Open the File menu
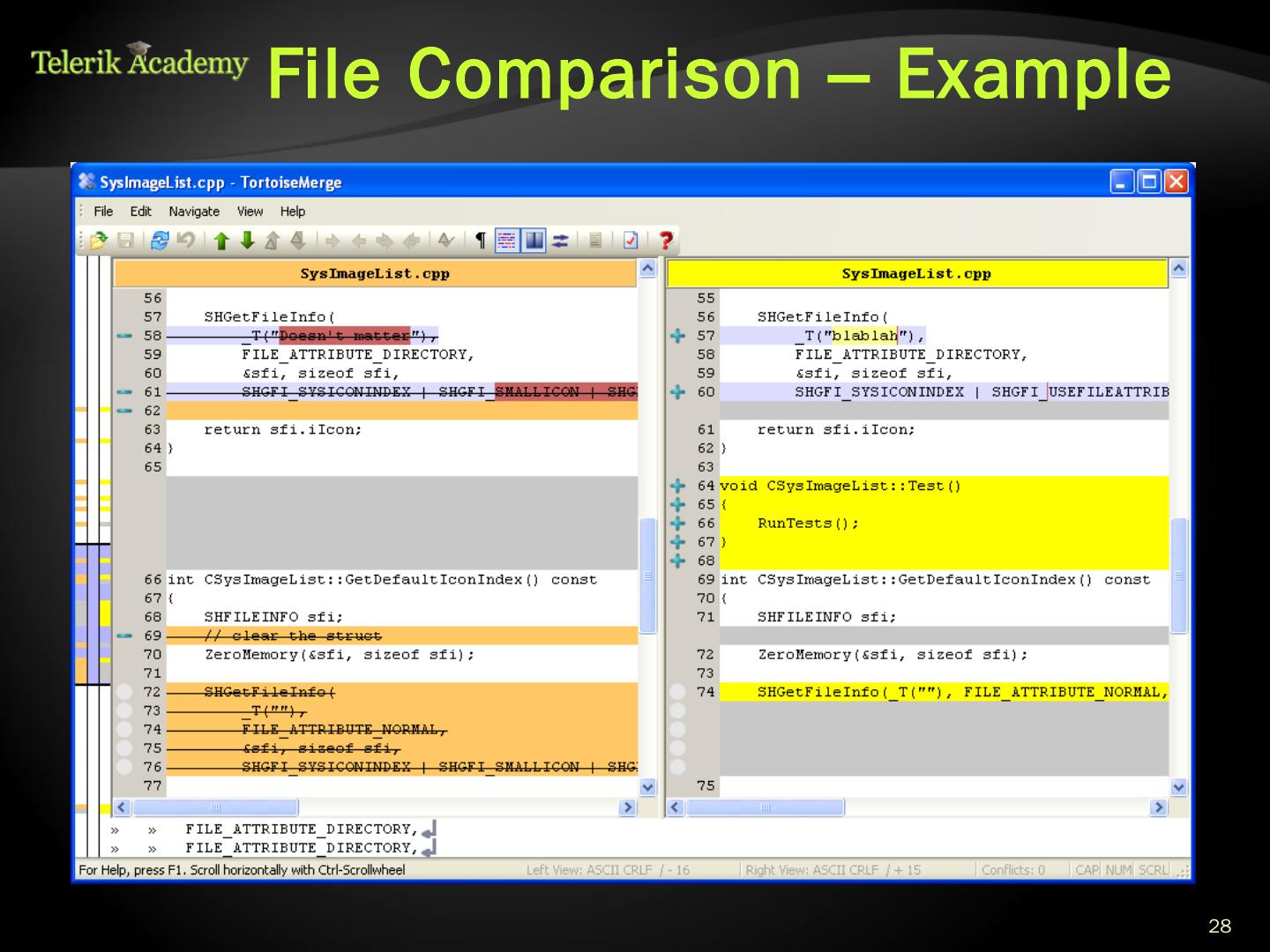The image size is (1270, 952). click(103, 212)
